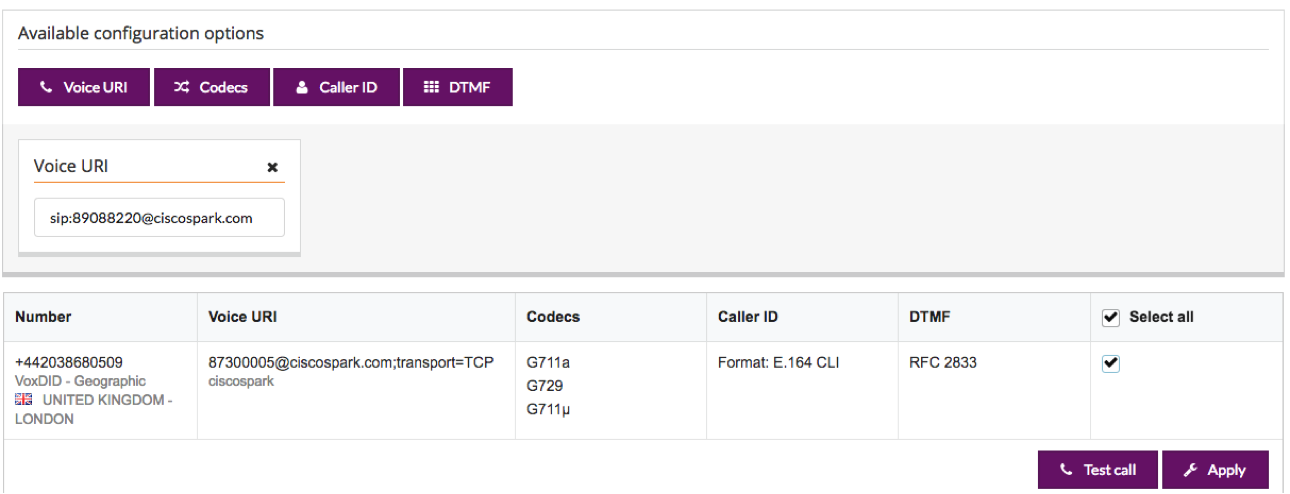Viewport: 1290px width, 494px height.
Task: Start a Test call
Action: pos(1098,470)
